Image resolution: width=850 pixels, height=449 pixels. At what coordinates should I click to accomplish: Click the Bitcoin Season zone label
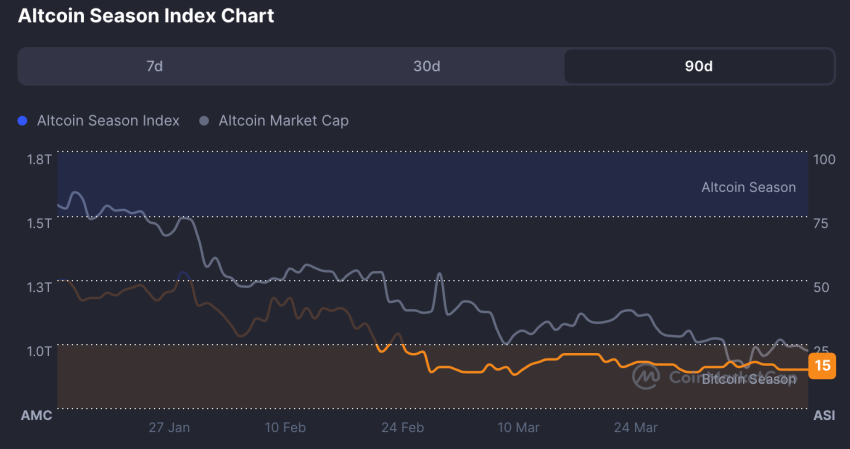pos(748,380)
